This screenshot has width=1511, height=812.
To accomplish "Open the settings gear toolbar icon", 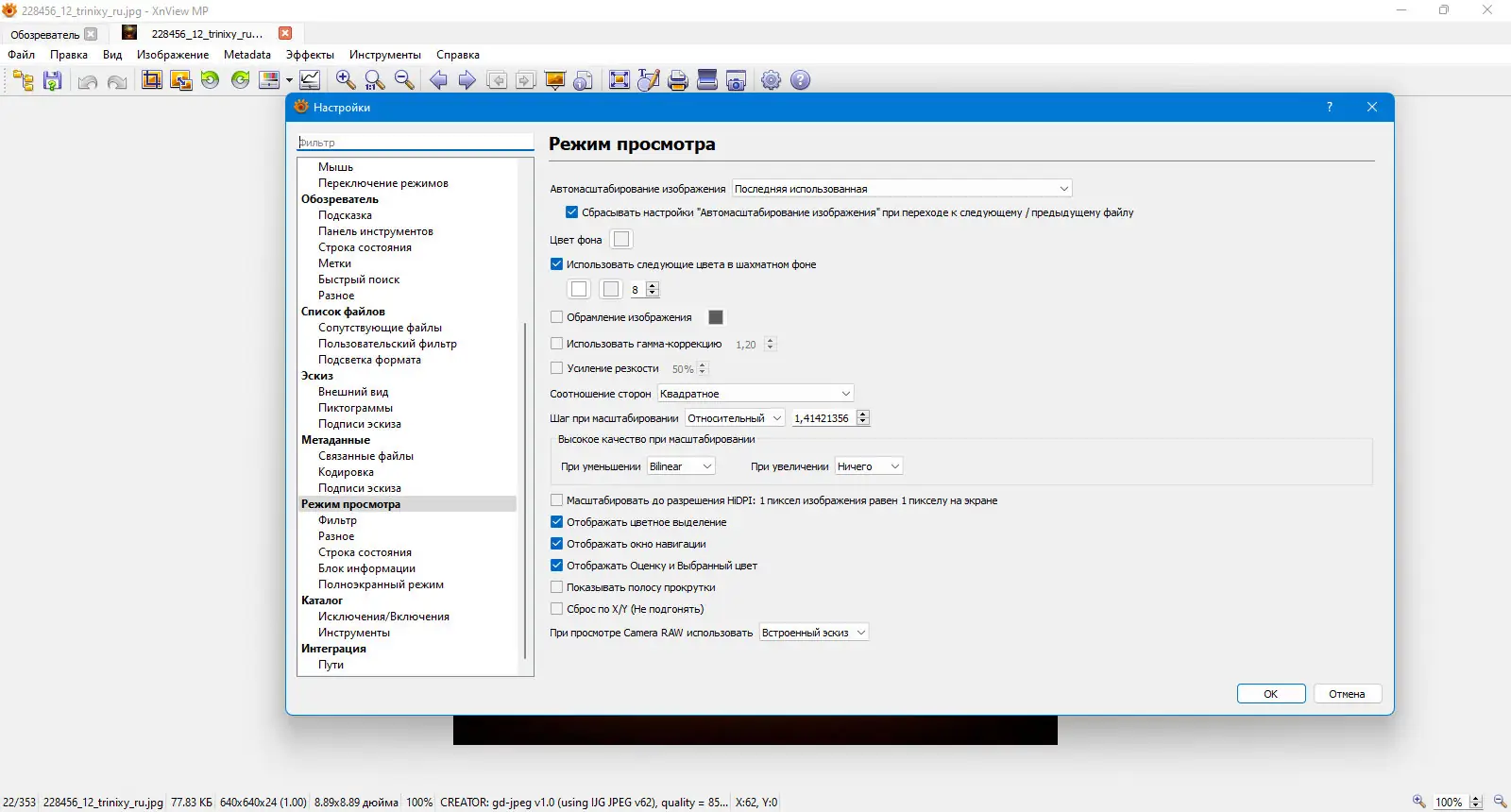I will pos(772,80).
